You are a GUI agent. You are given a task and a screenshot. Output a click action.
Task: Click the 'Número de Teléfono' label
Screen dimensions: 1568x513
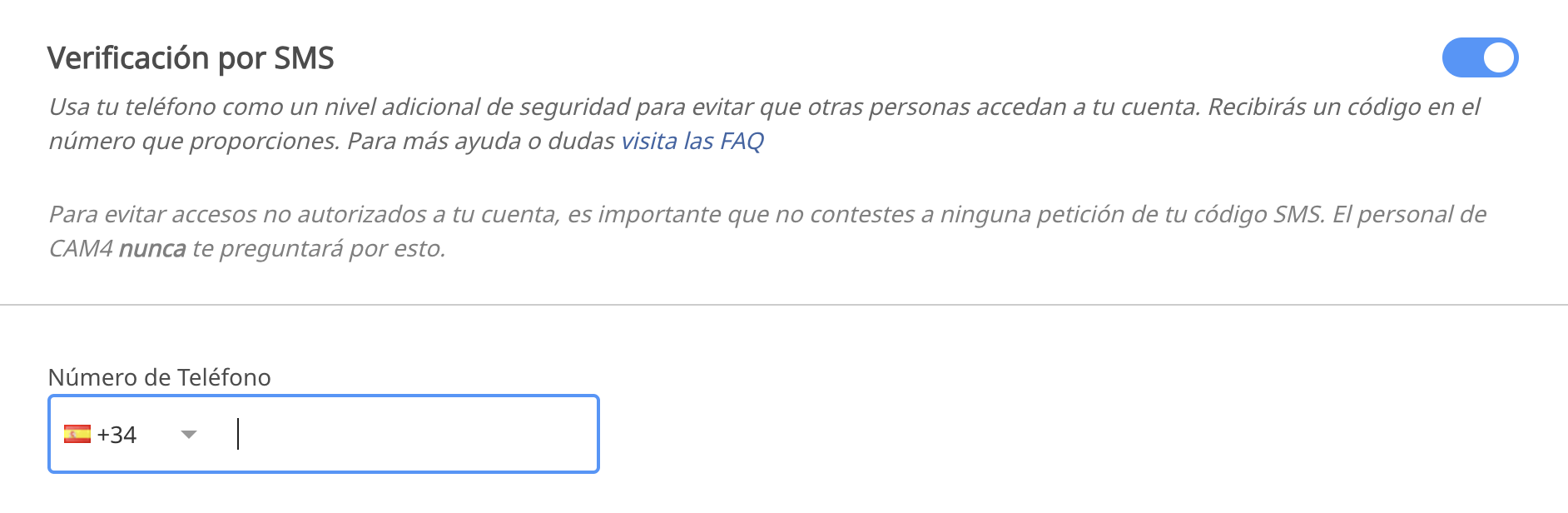[x=160, y=377]
